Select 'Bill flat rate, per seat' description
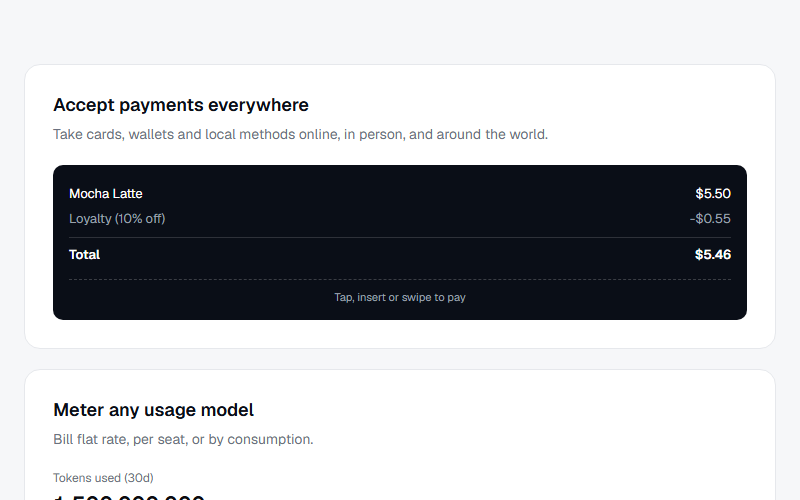Screen dimensions: 800x500 (183, 439)
